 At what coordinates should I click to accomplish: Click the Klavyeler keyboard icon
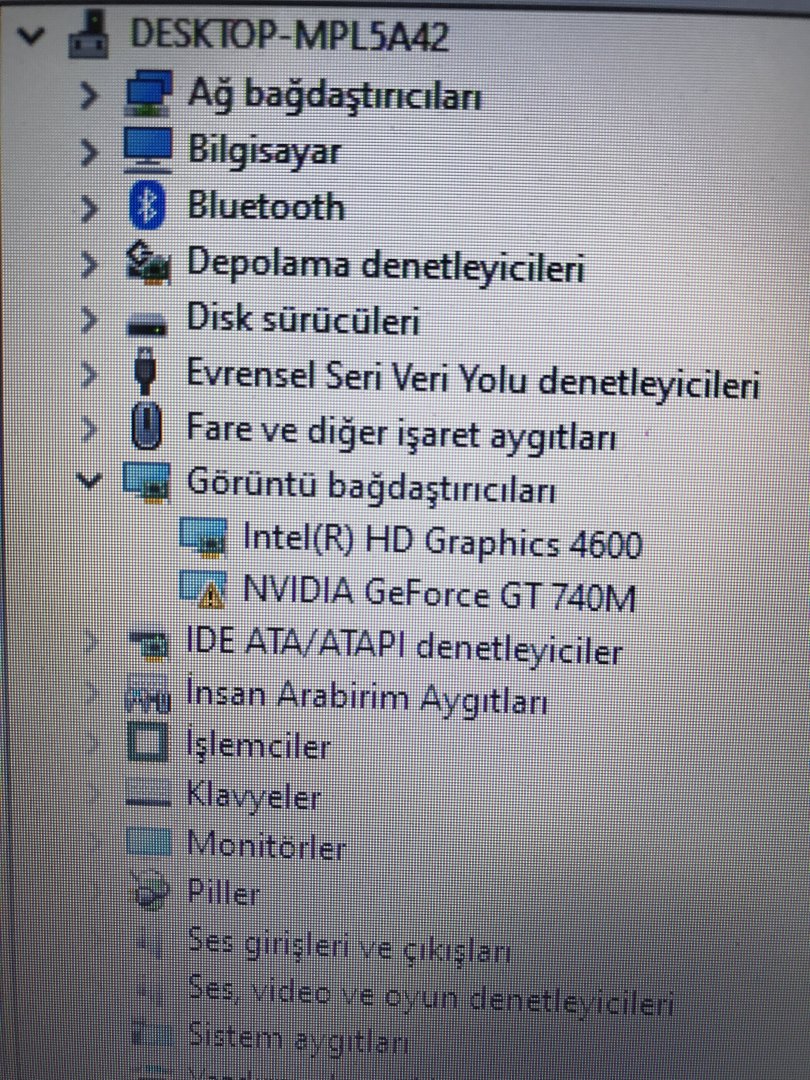pyautogui.click(x=147, y=793)
